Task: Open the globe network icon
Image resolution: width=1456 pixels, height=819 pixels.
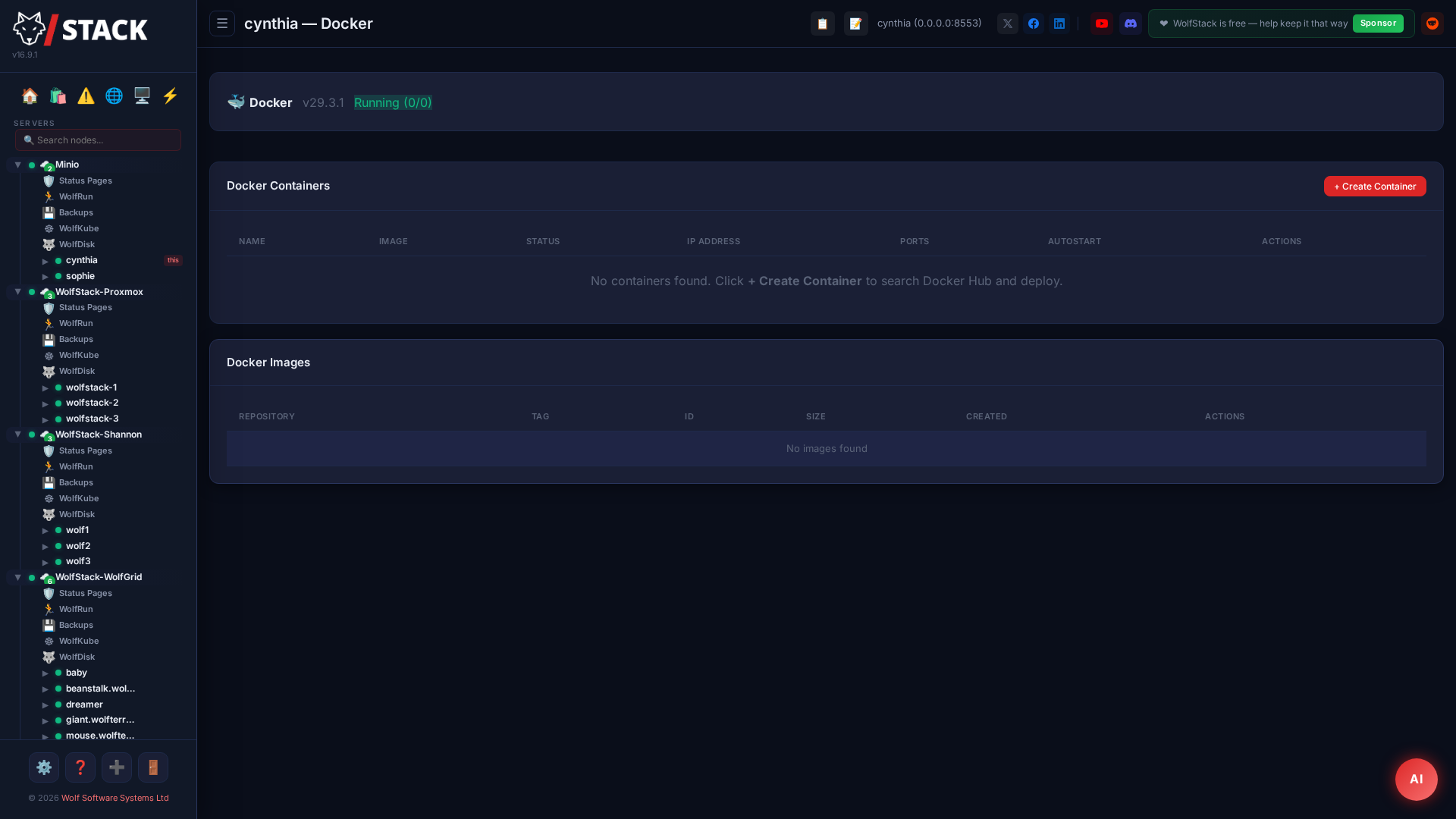Action: coord(114,96)
